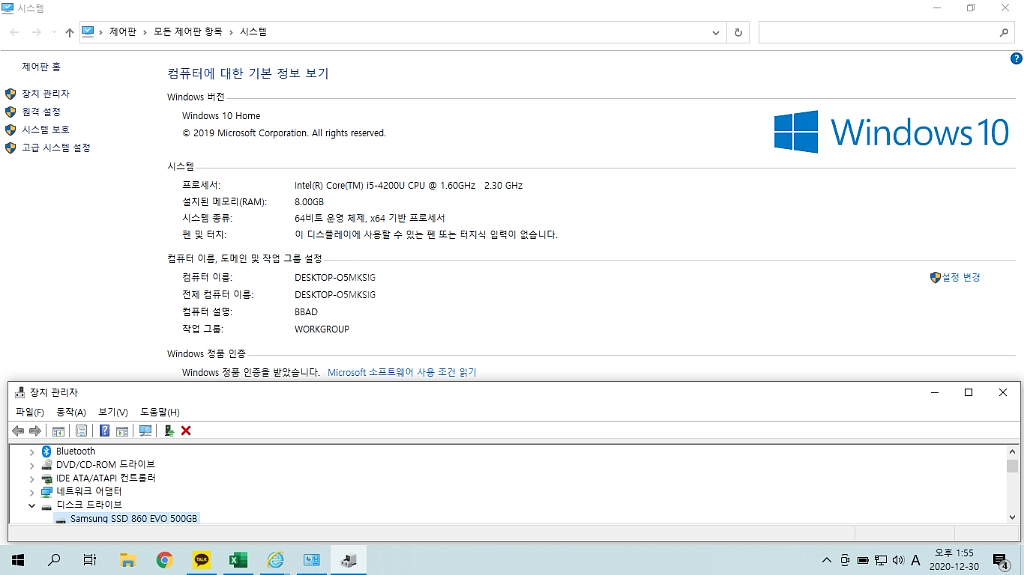Expand the IDE ATA/ATAPI 컨트롤러 node
Screen dimensions: 1024x575
[x=31, y=479]
